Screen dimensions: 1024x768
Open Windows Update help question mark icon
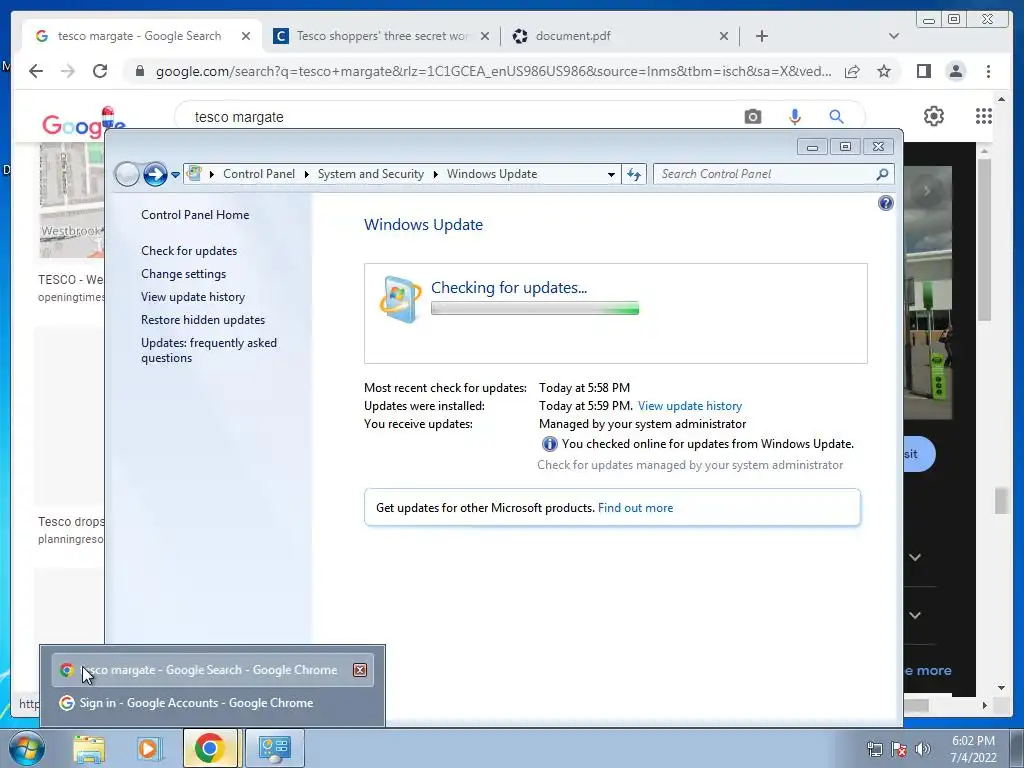(x=886, y=203)
